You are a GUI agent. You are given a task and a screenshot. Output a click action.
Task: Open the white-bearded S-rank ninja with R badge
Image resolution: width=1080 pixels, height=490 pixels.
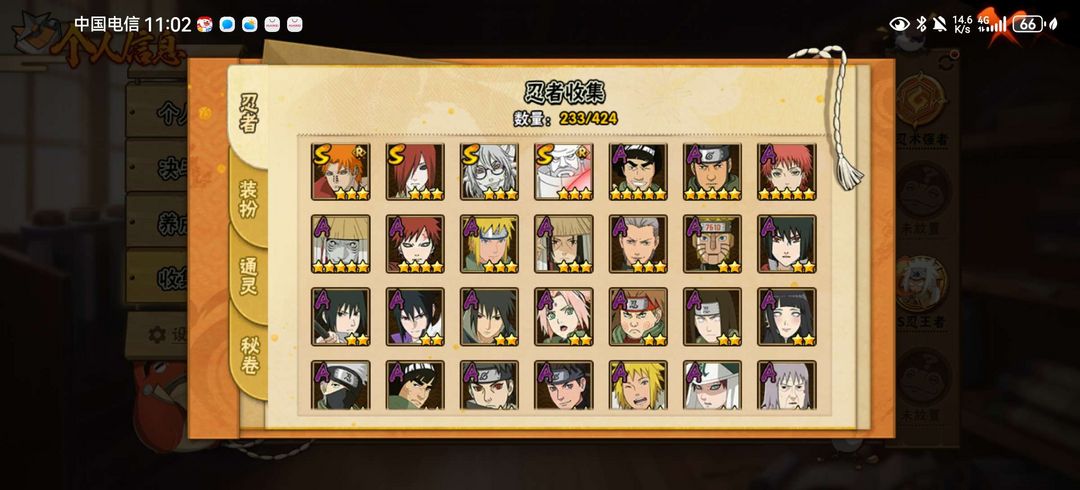(563, 172)
